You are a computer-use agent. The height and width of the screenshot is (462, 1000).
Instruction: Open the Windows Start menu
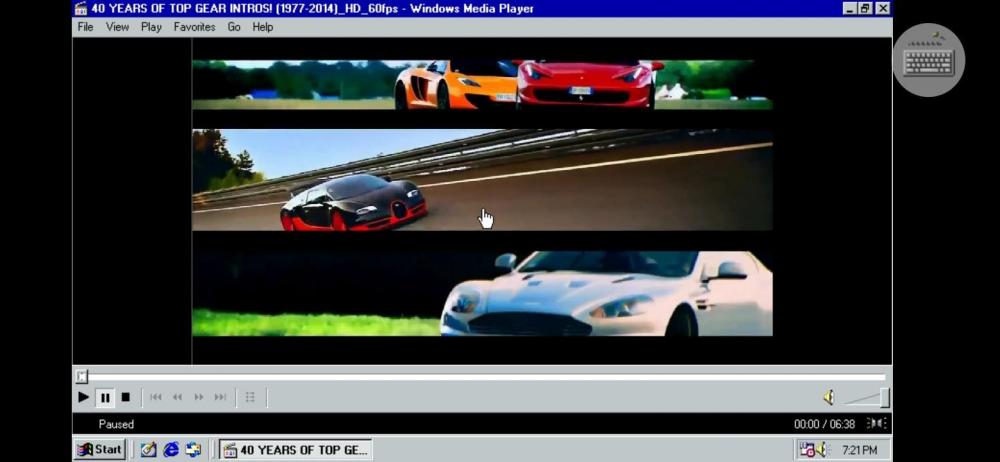point(100,450)
